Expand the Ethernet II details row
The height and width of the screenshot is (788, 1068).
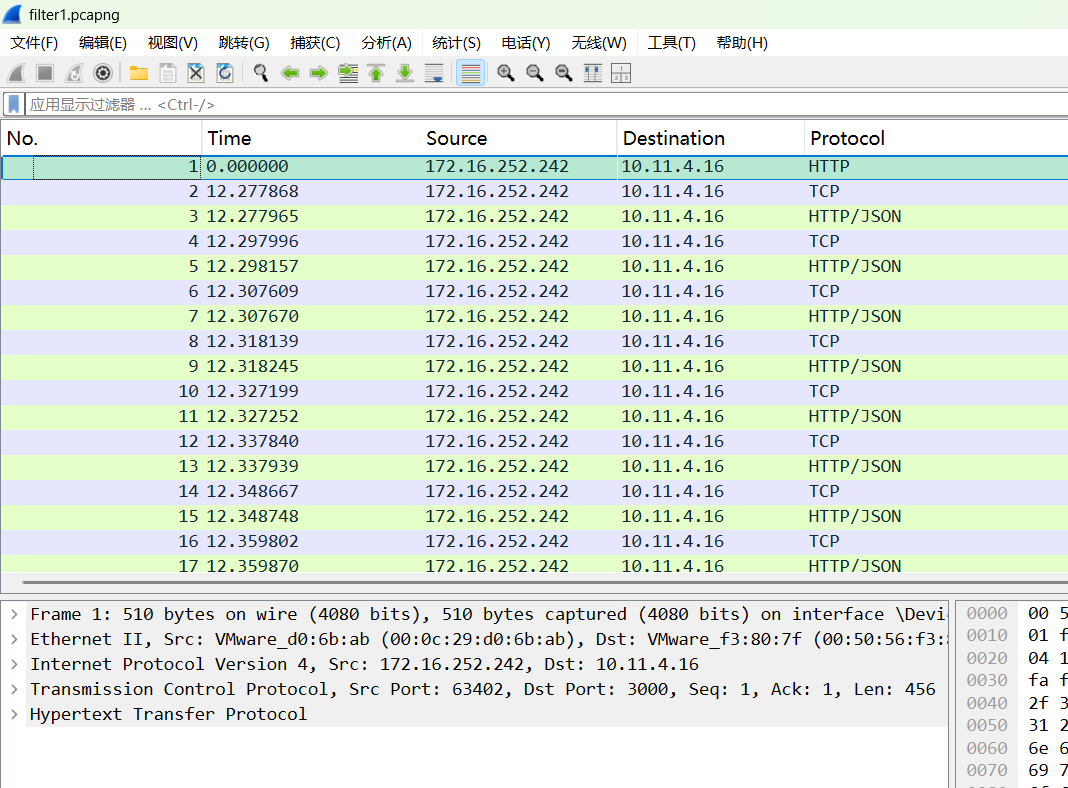pyautogui.click(x=14, y=639)
